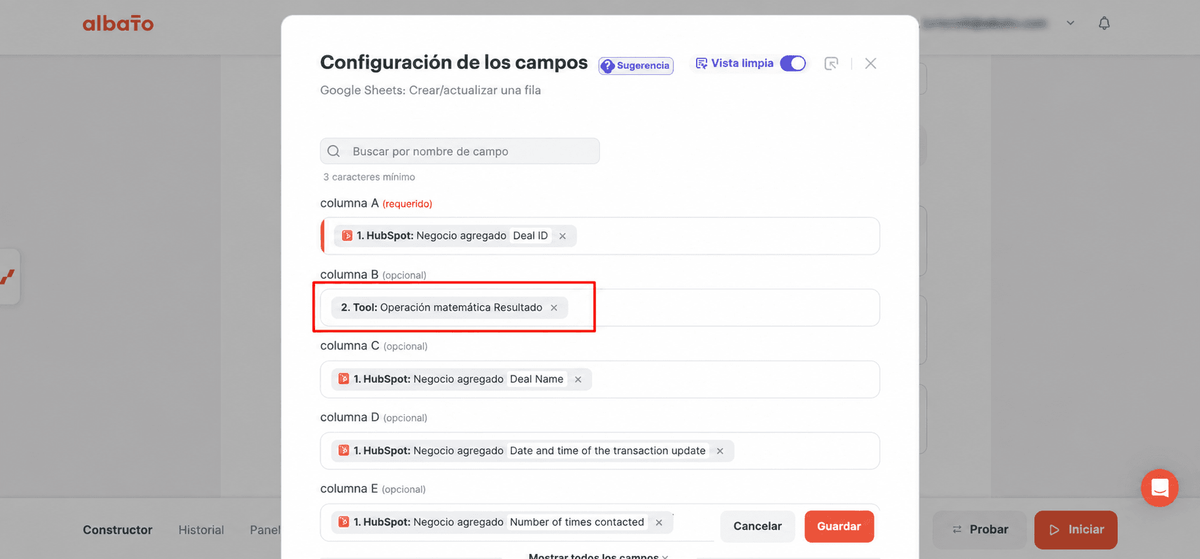Viewport: 1200px width, 559px height.
Task: Remove the Operación matemática Resultado tag
Action: [553, 308]
